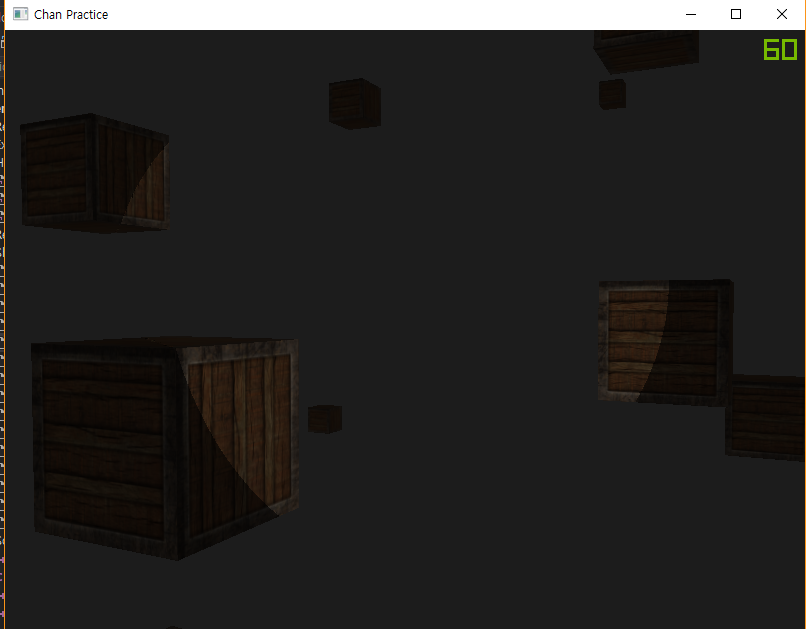Click the green 60 FPS counter
Screen dimensions: 806x629
(780, 50)
